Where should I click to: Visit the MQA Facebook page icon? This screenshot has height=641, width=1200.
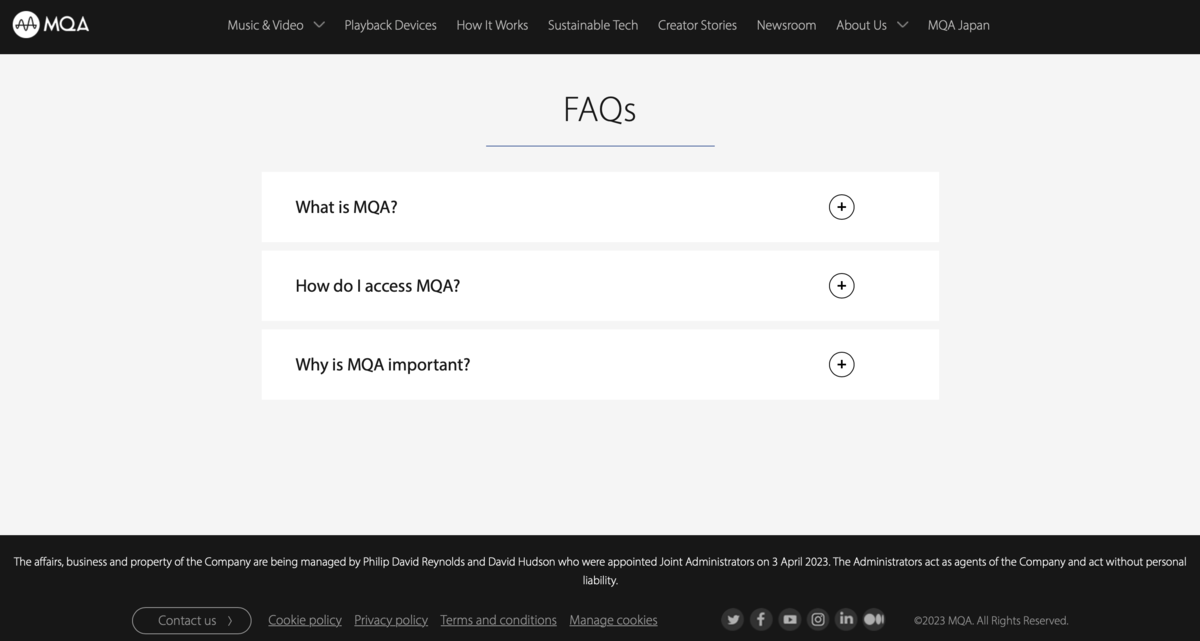click(x=761, y=620)
